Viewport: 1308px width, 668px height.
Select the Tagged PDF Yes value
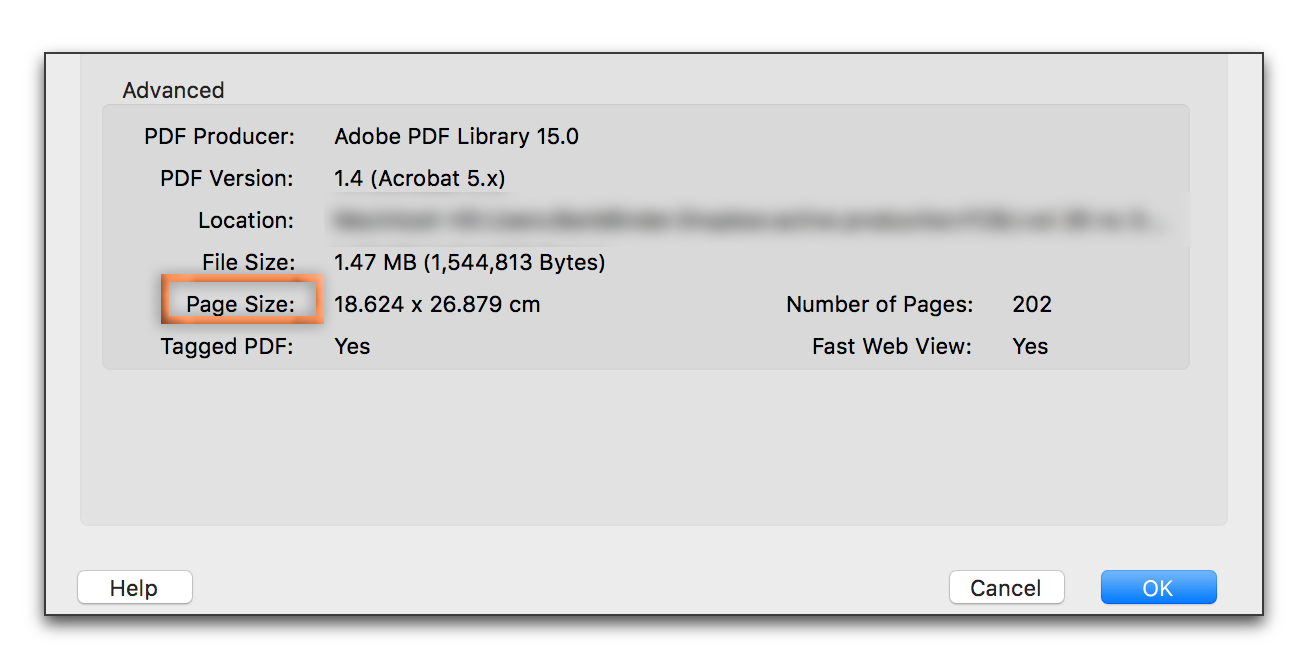352,346
